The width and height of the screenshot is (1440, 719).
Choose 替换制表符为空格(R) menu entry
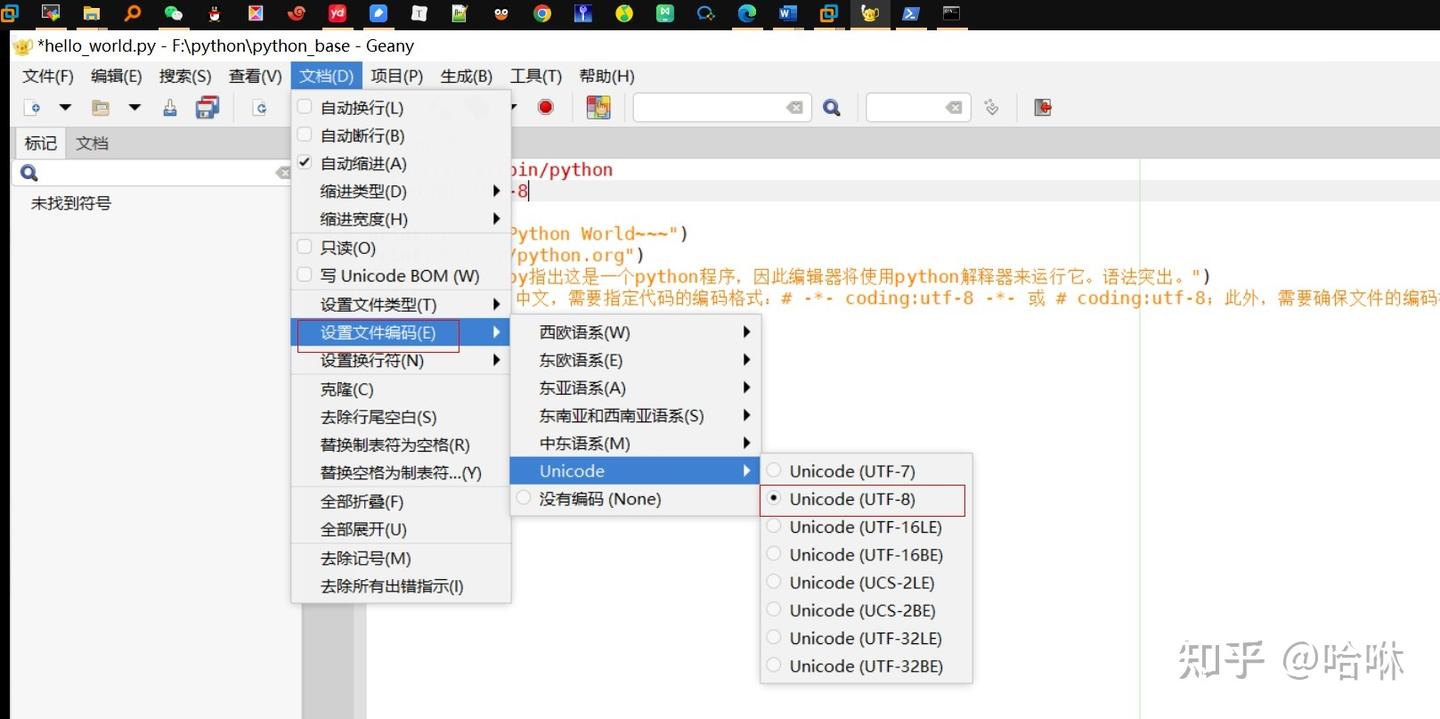click(x=401, y=445)
